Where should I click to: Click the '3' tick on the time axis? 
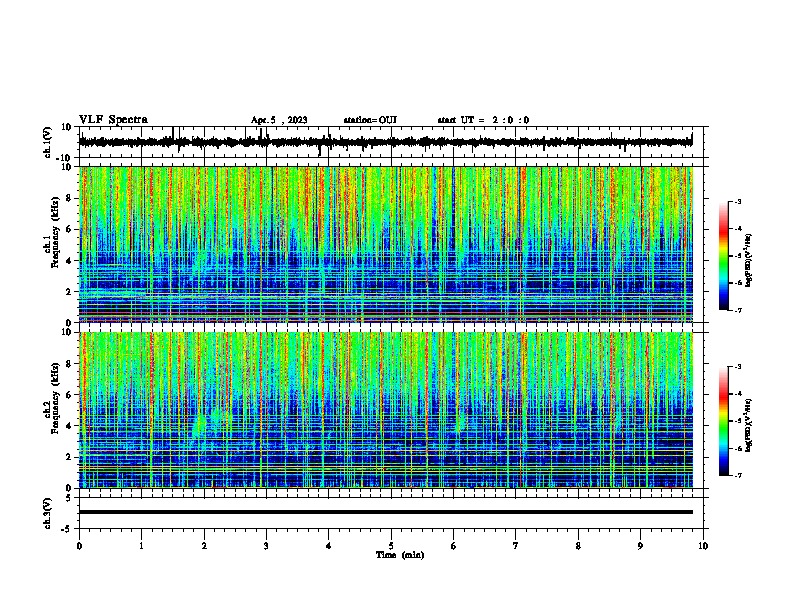pyautogui.click(x=266, y=546)
